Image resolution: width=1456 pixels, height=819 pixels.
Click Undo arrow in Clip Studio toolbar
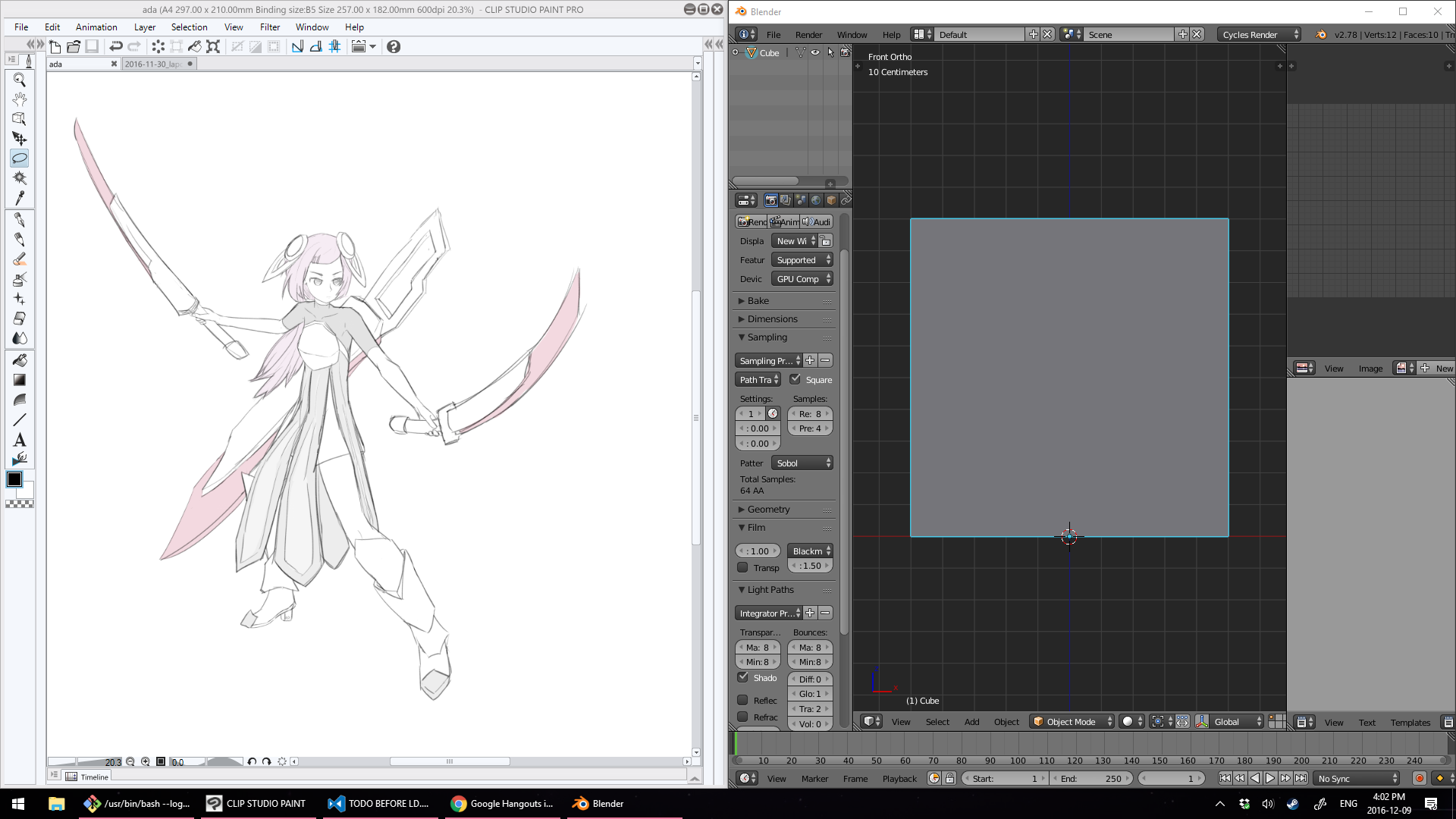tap(115, 46)
